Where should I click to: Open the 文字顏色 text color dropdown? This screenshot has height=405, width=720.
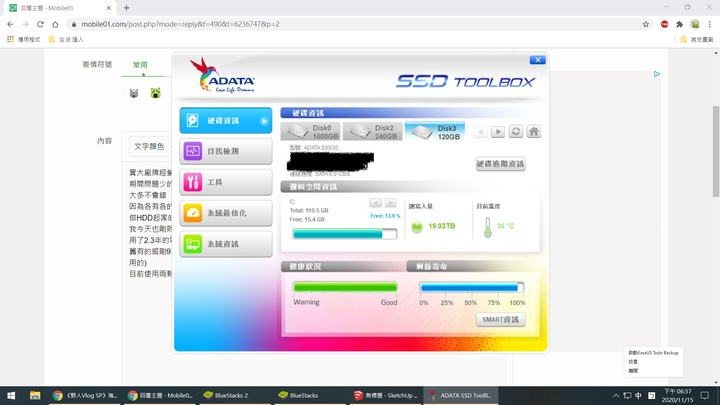150,146
